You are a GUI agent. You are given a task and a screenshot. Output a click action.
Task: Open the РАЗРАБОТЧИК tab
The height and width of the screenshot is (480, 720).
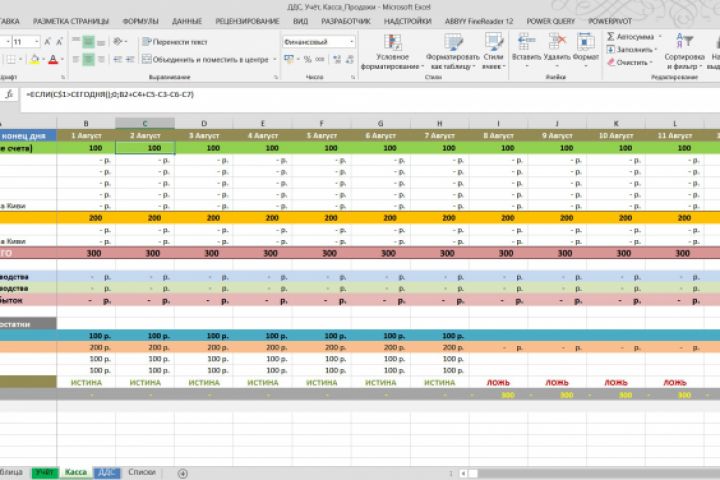coord(346,21)
